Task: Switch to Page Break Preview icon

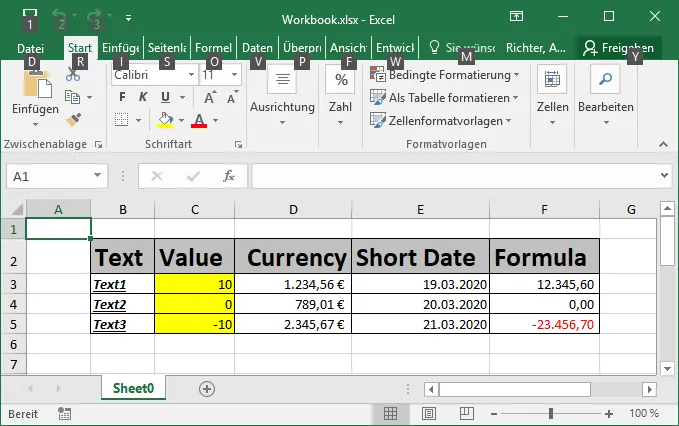Action: [x=466, y=413]
